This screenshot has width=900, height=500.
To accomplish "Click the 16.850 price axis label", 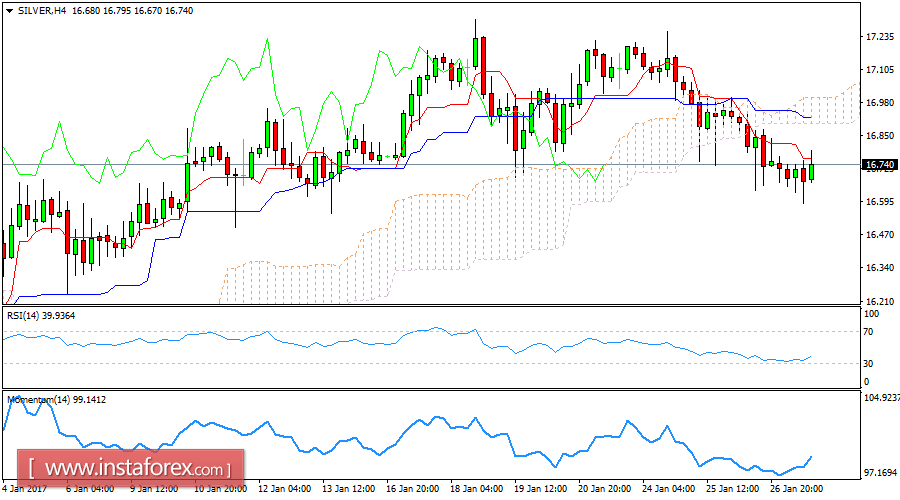I will click(880, 136).
